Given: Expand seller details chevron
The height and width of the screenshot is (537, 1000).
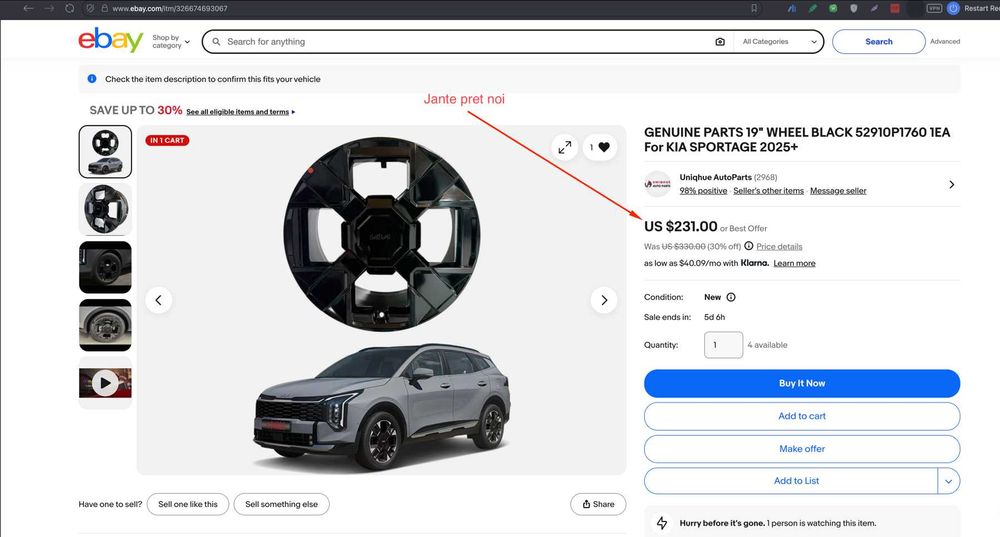Looking at the screenshot, I should point(952,184).
